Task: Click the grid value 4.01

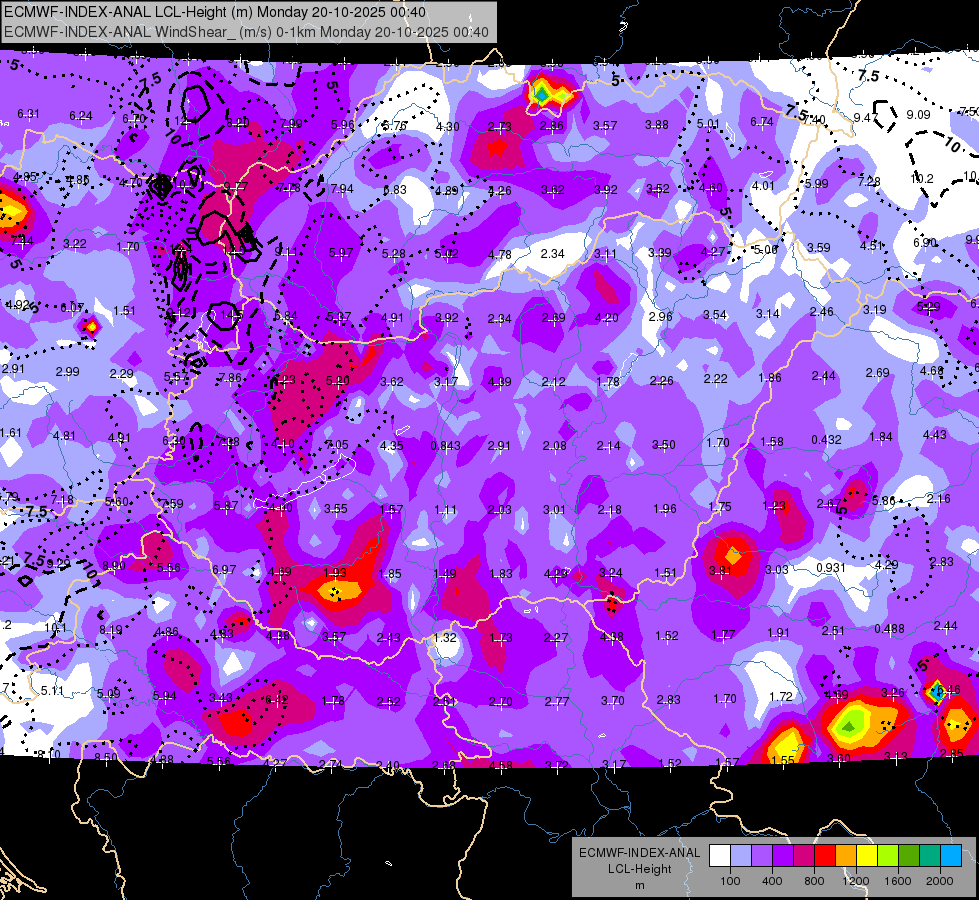Action: tap(763, 185)
